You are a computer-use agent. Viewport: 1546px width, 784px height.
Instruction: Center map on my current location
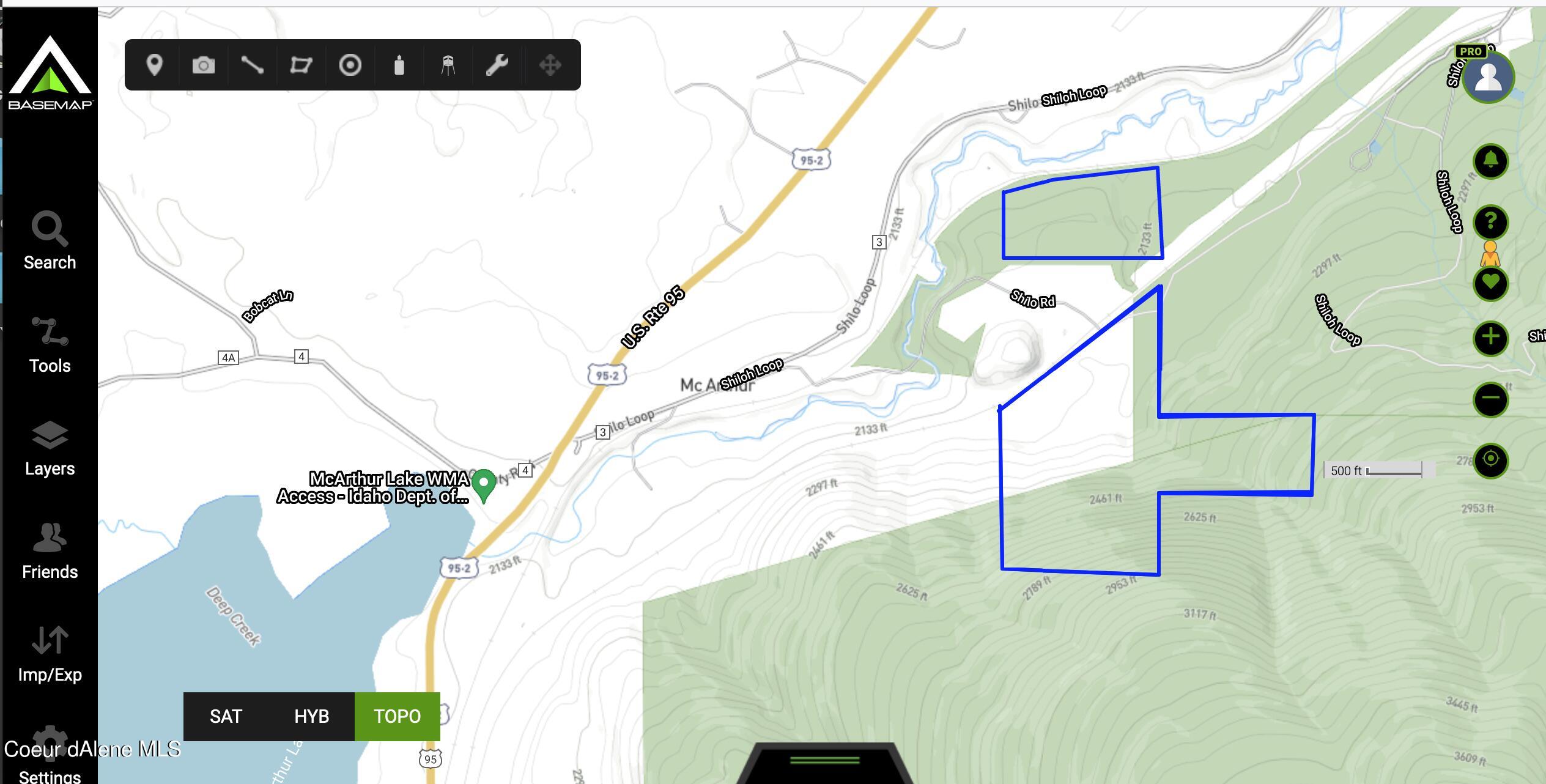[x=1491, y=460]
